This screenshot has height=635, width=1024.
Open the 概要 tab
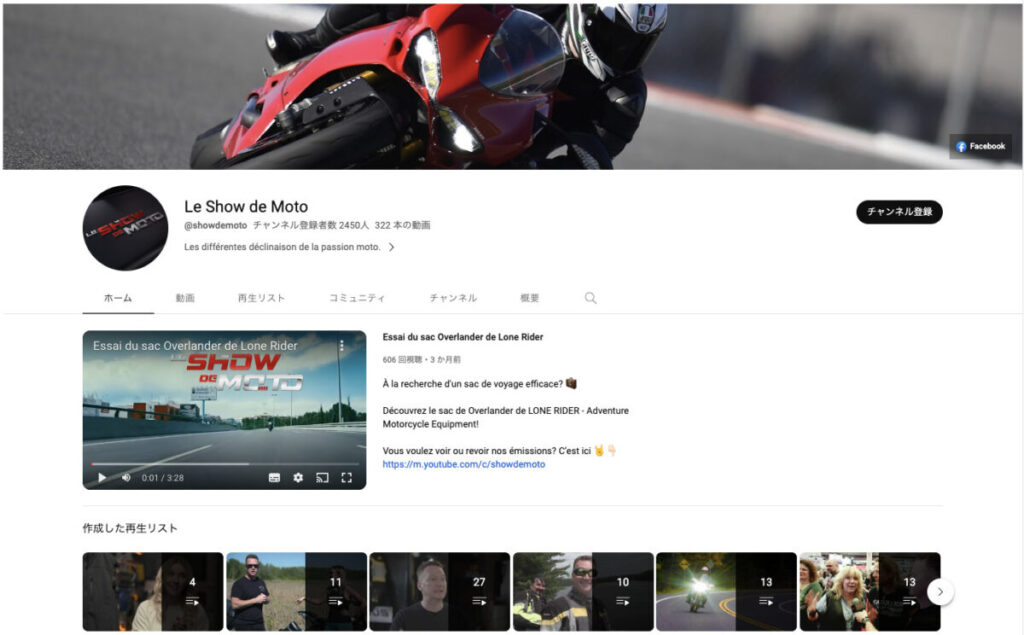[529, 298]
